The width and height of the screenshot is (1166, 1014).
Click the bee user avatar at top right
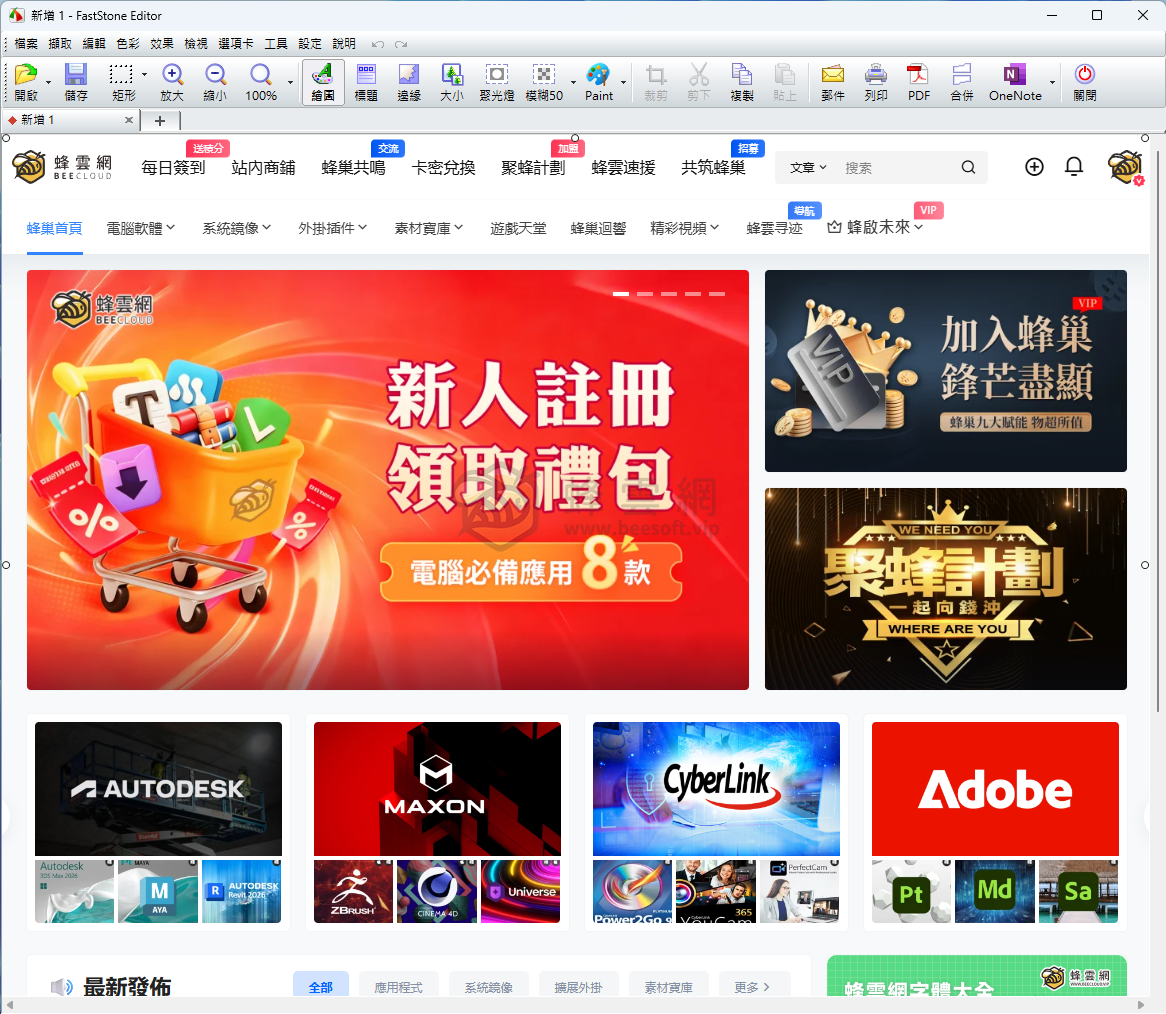click(x=1125, y=167)
